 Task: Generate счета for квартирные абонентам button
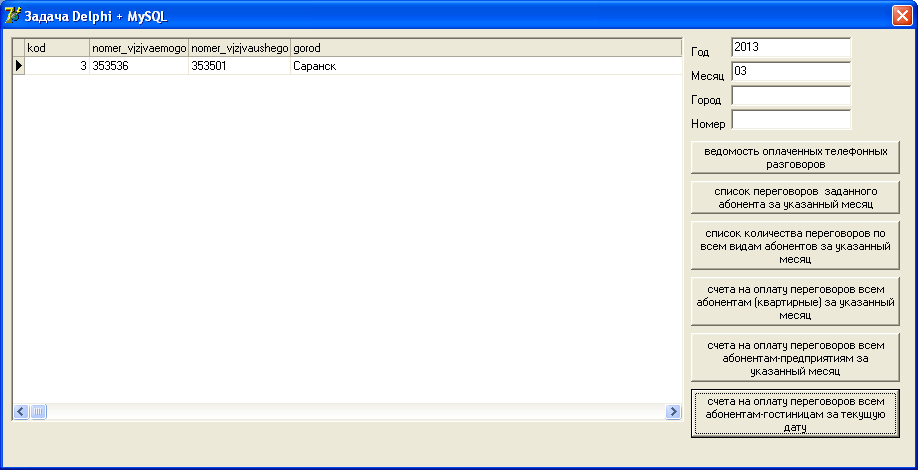(795, 301)
